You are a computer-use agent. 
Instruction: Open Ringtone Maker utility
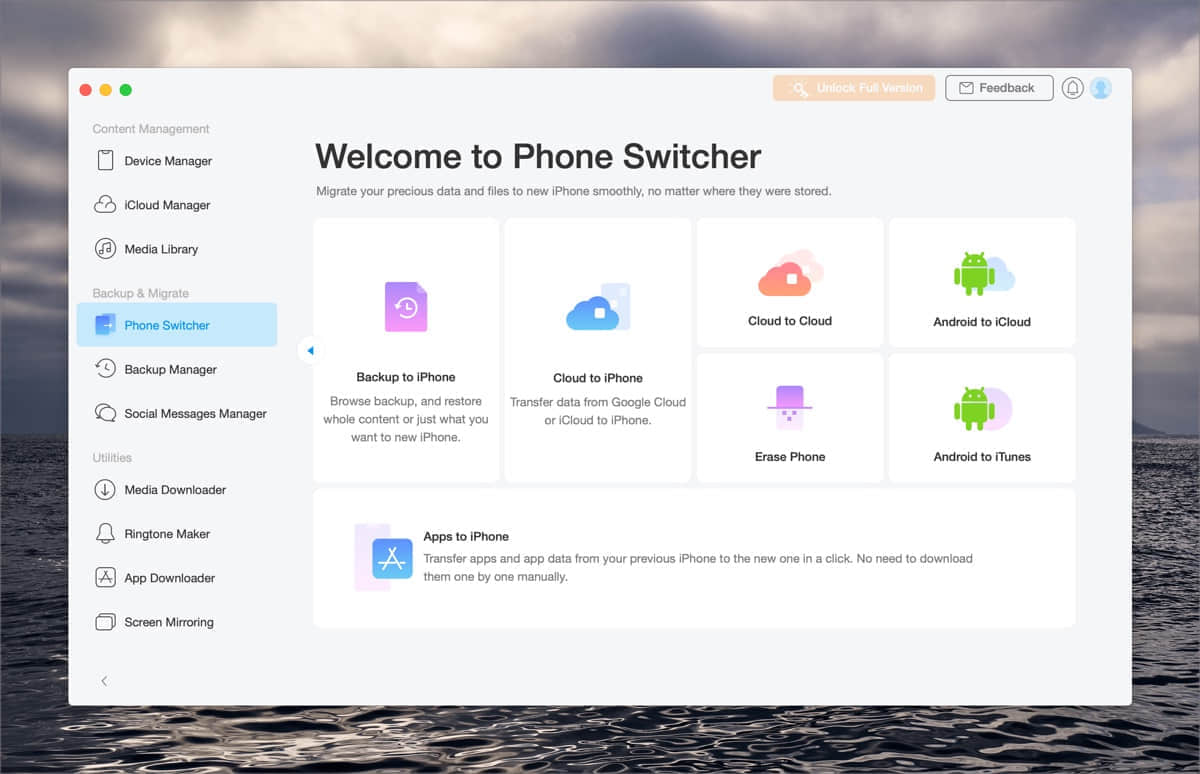177,534
